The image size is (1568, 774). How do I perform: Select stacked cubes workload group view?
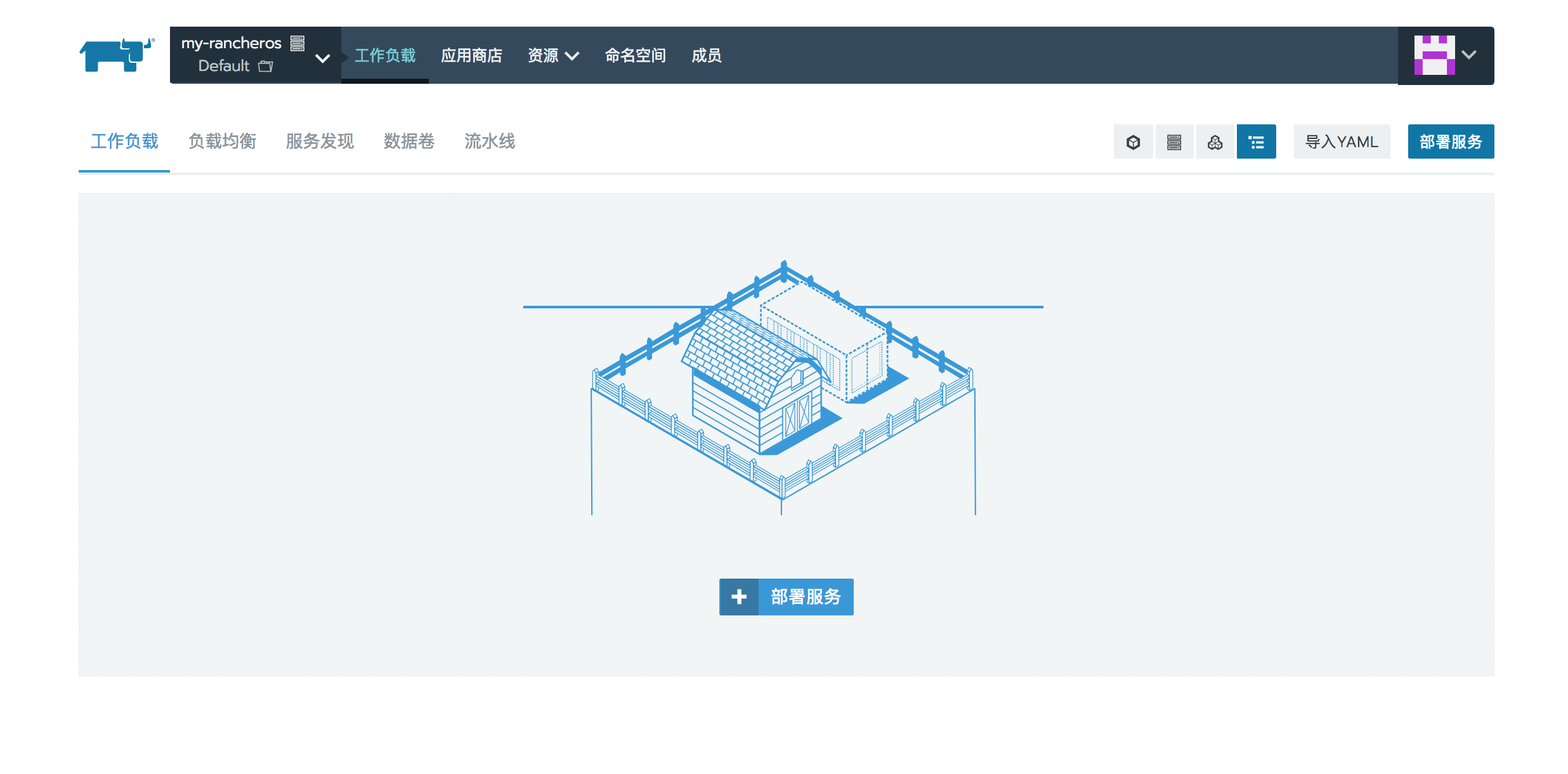click(1215, 142)
